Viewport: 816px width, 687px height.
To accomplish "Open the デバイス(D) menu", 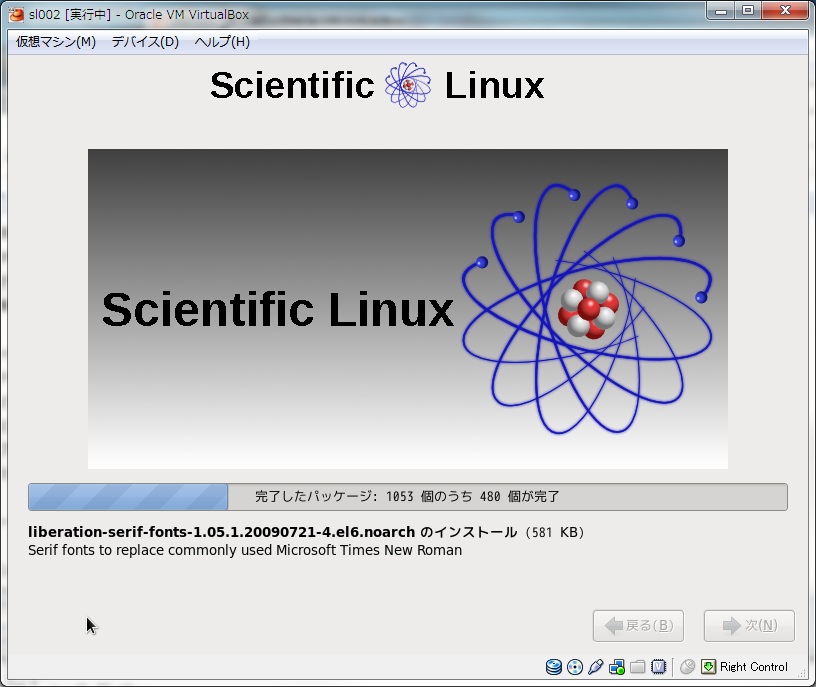I will pos(145,42).
